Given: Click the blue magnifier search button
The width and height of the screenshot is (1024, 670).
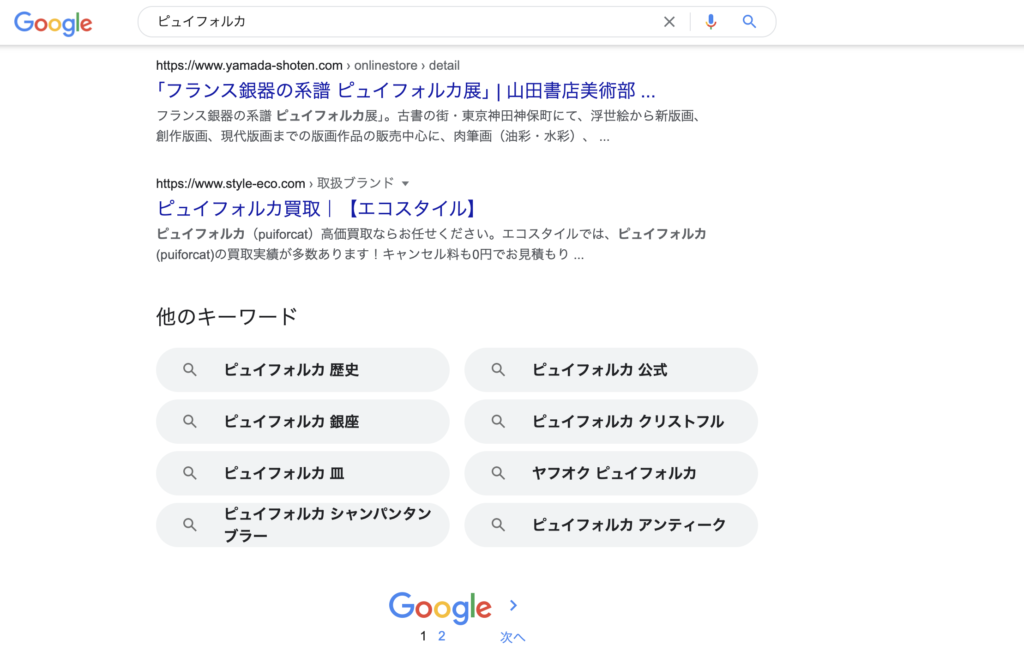Looking at the screenshot, I should 749,22.
